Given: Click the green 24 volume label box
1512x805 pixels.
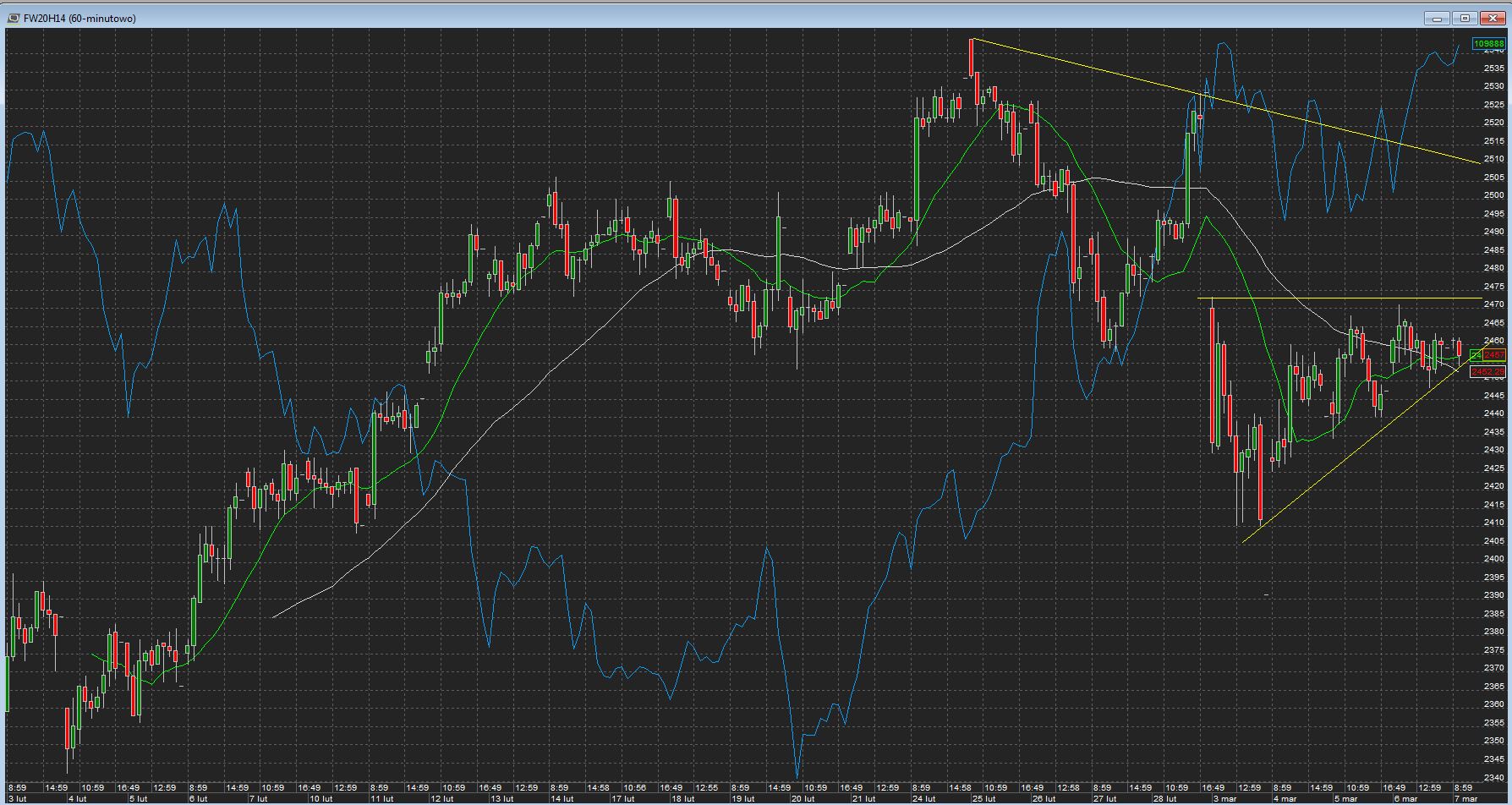Looking at the screenshot, I should tap(1476, 355).
